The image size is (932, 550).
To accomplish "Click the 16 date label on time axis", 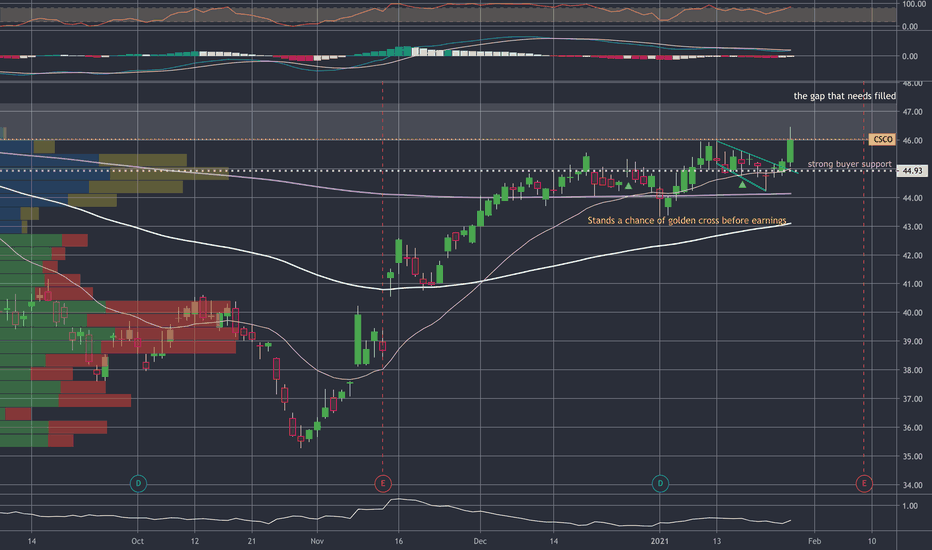I will point(398,541).
